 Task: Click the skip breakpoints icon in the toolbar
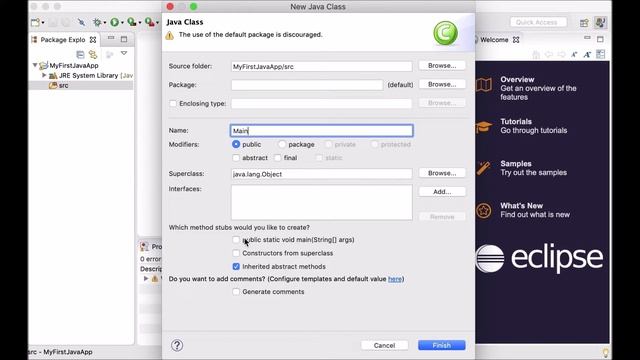81,22
